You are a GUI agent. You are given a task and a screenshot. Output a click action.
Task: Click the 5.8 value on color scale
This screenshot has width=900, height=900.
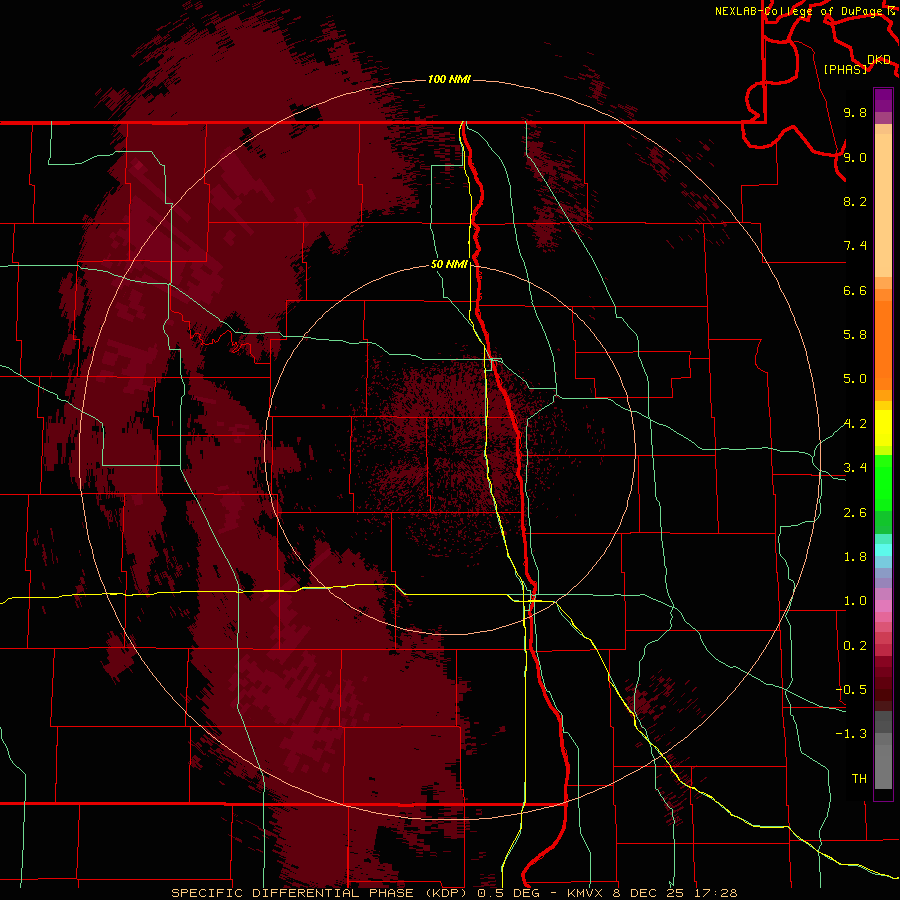(x=855, y=335)
